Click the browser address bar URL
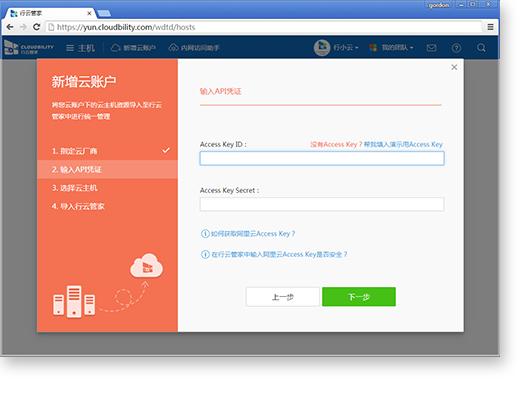The height and width of the screenshot is (394, 520). click(x=126, y=27)
